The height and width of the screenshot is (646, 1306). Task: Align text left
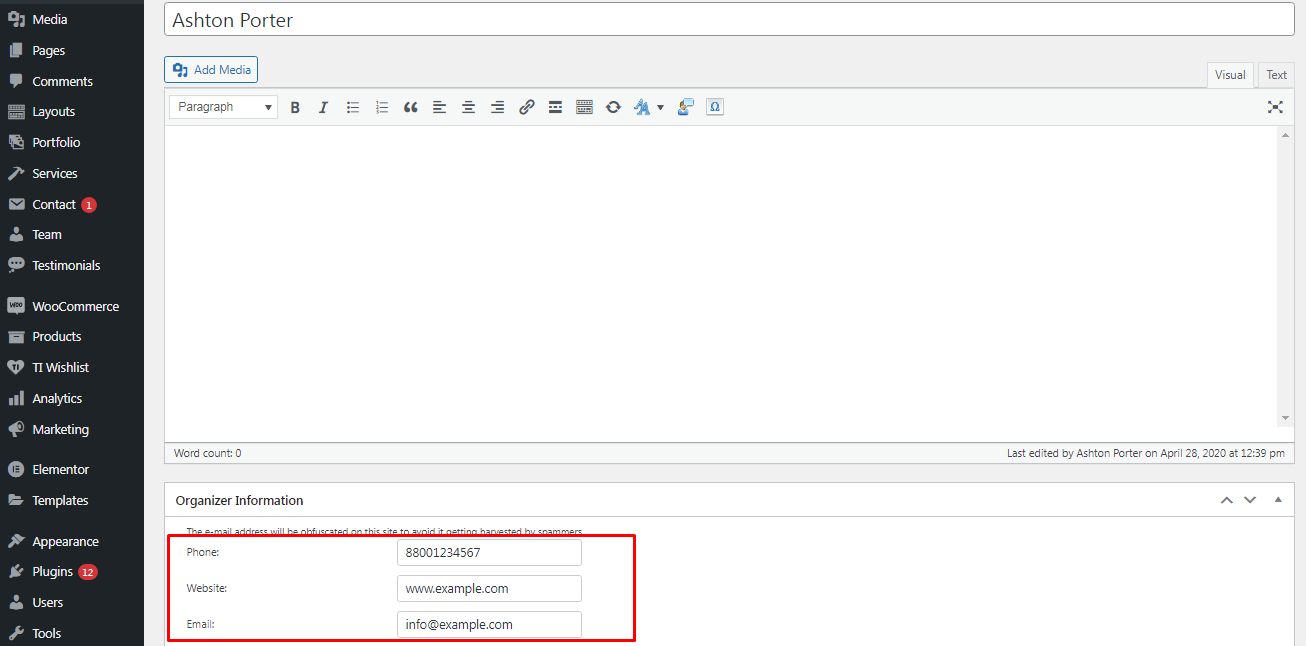[x=439, y=107]
